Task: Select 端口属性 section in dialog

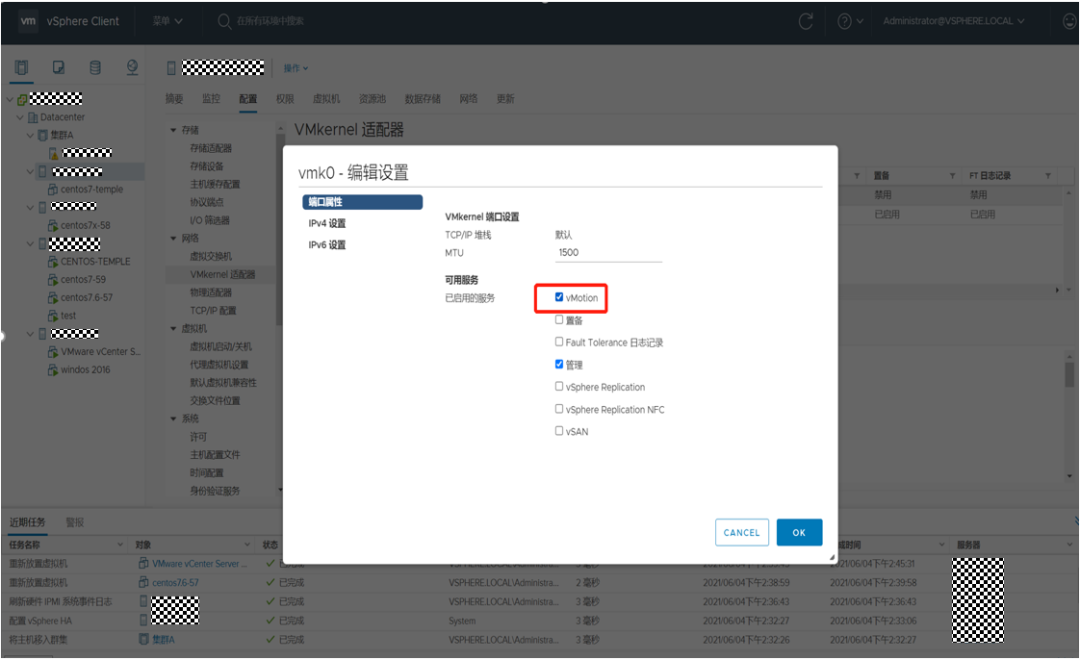Action: point(362,202)
